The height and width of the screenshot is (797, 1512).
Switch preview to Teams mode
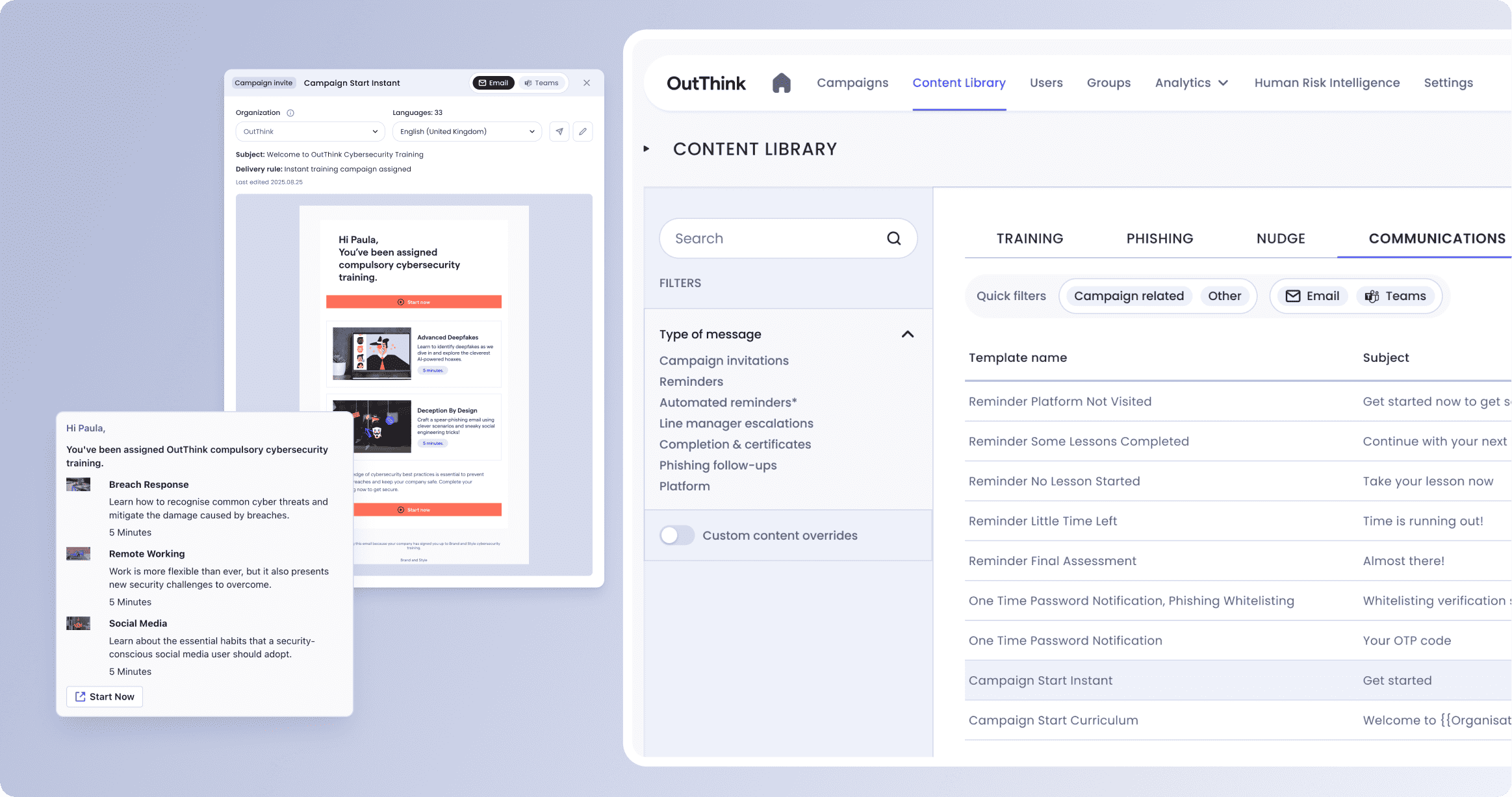point(542,83)
